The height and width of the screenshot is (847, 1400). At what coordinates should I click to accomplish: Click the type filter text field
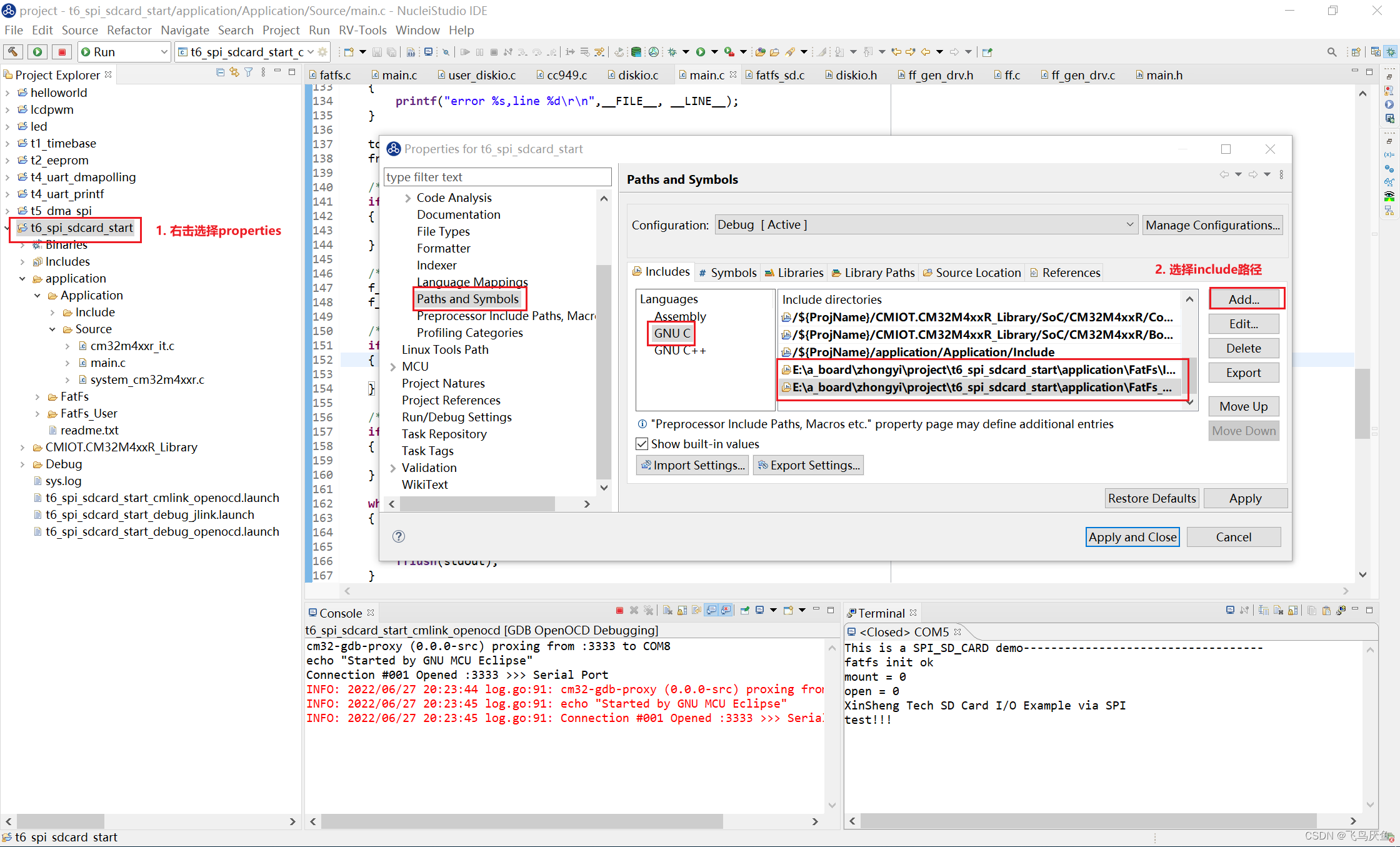[497, 177]
